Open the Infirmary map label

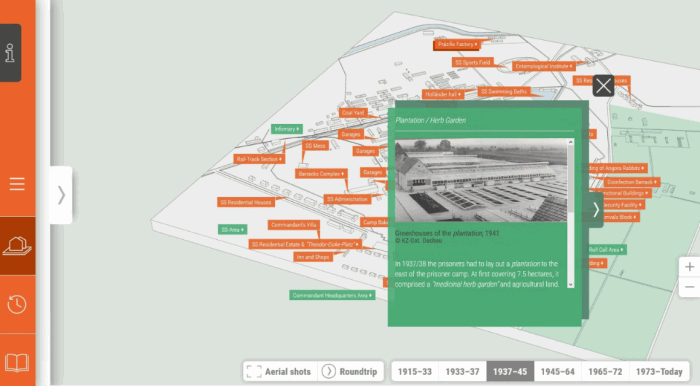pos(287,129)
